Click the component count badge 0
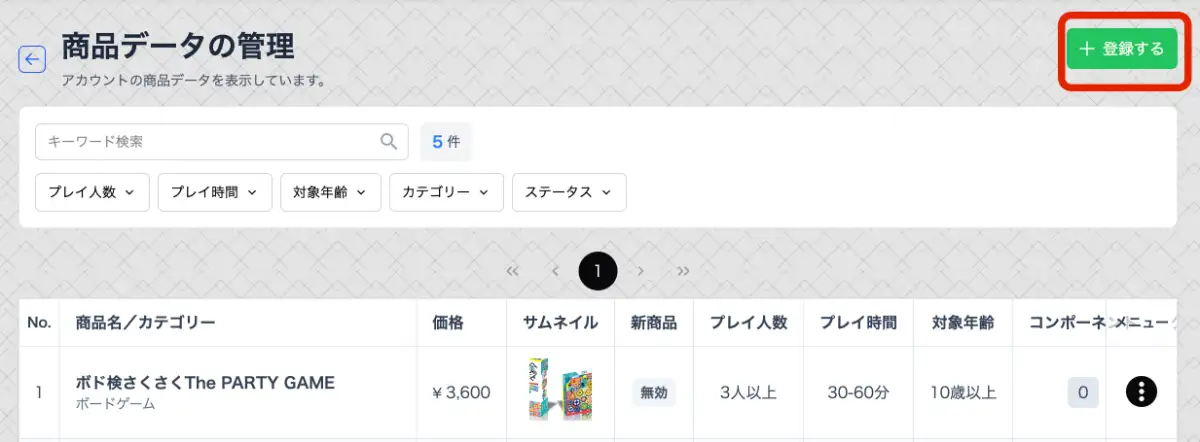Screen dimensions: 1200x442 coord(1082,392)
